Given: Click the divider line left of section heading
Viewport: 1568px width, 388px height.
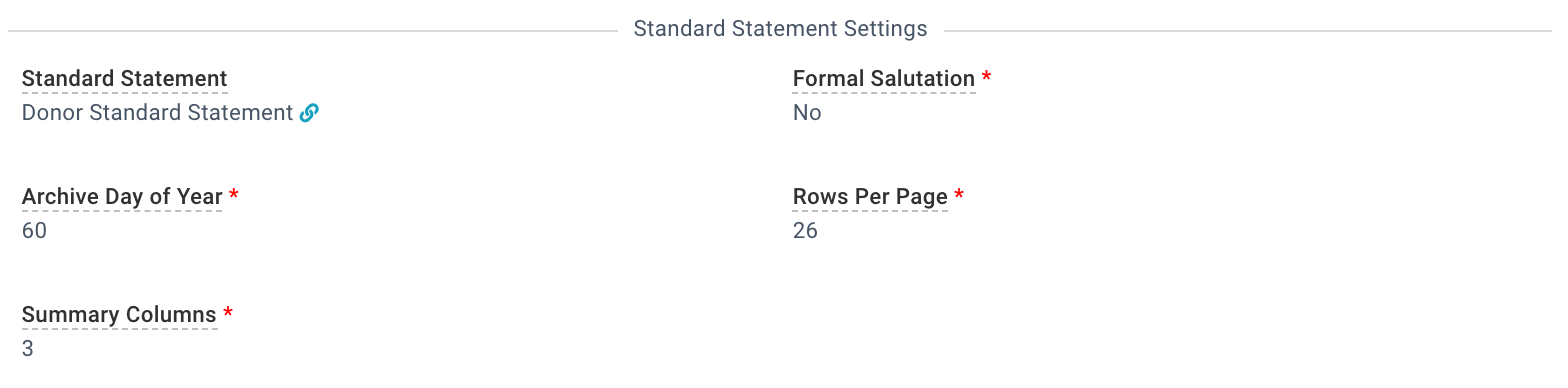Looking at the screenshot, I should (313, 31).
